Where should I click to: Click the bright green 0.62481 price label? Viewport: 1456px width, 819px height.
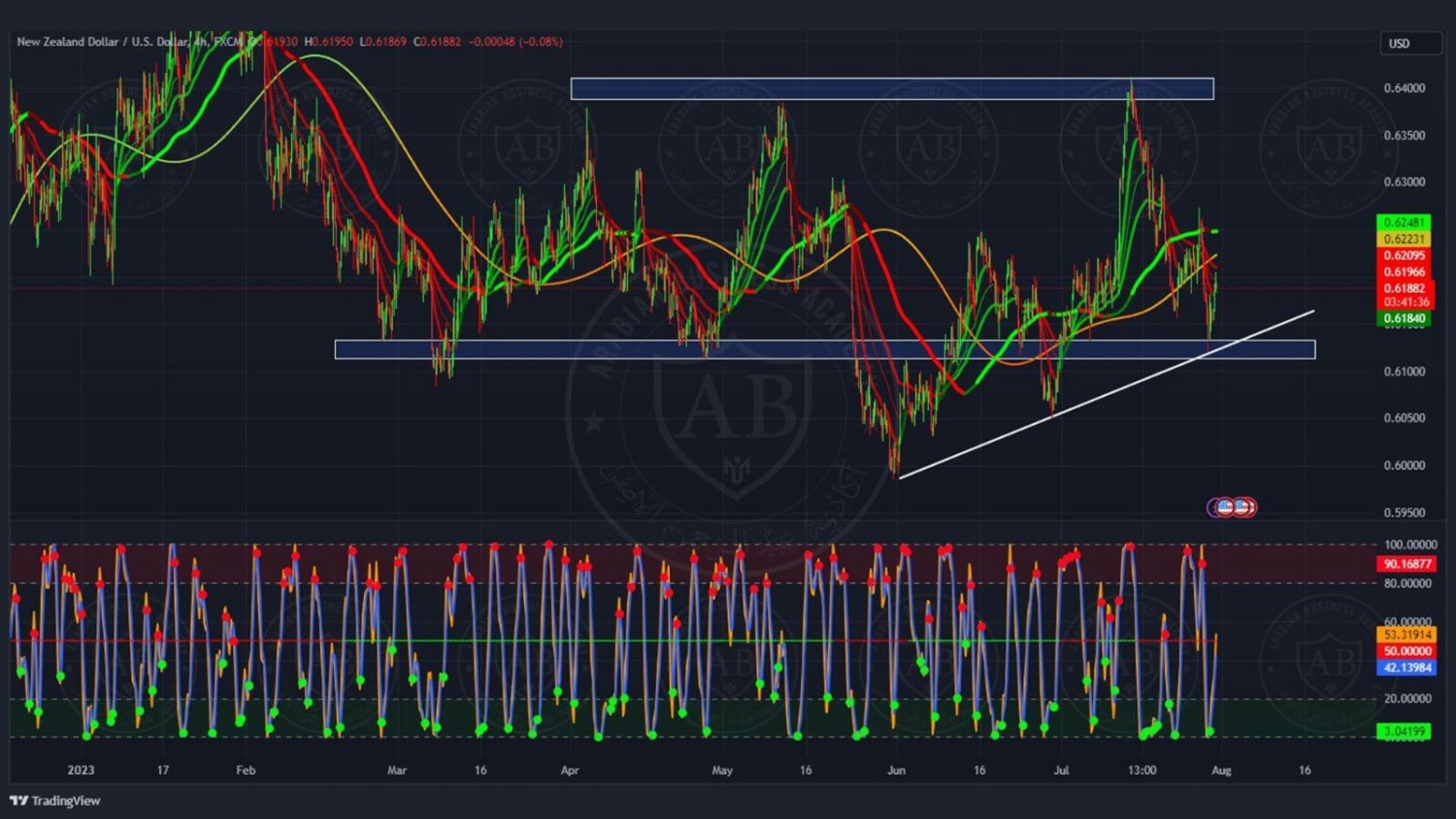click(x=1404, y=223)
